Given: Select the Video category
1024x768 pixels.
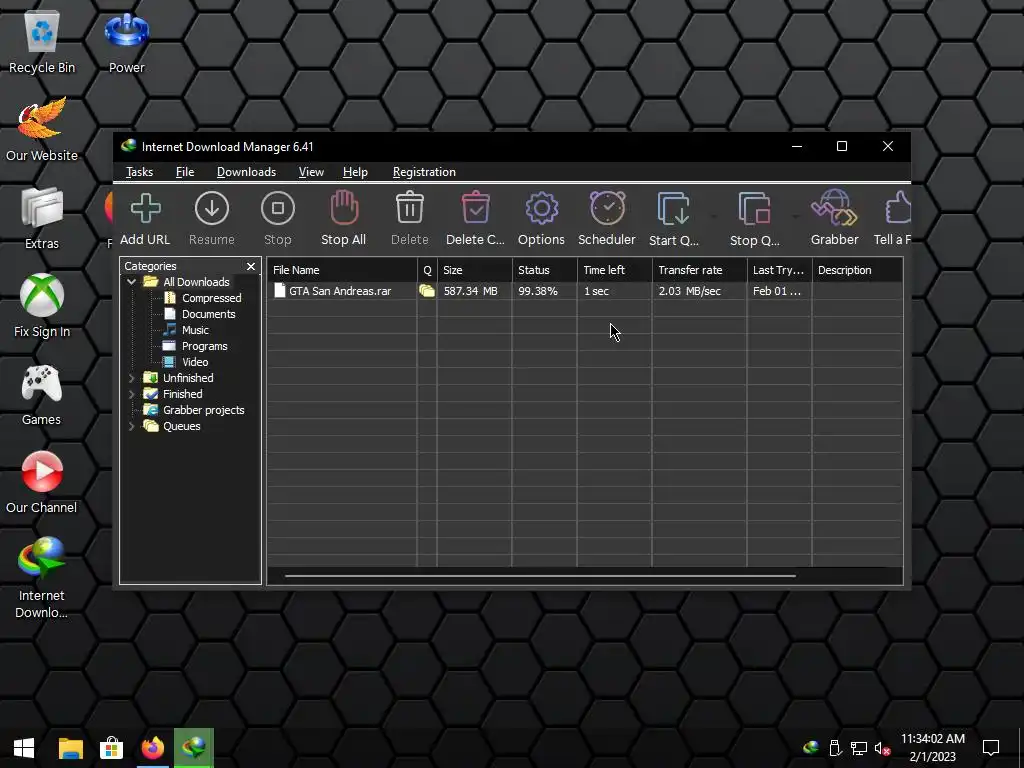Looking at the screenshot, I should pos(195,362).
